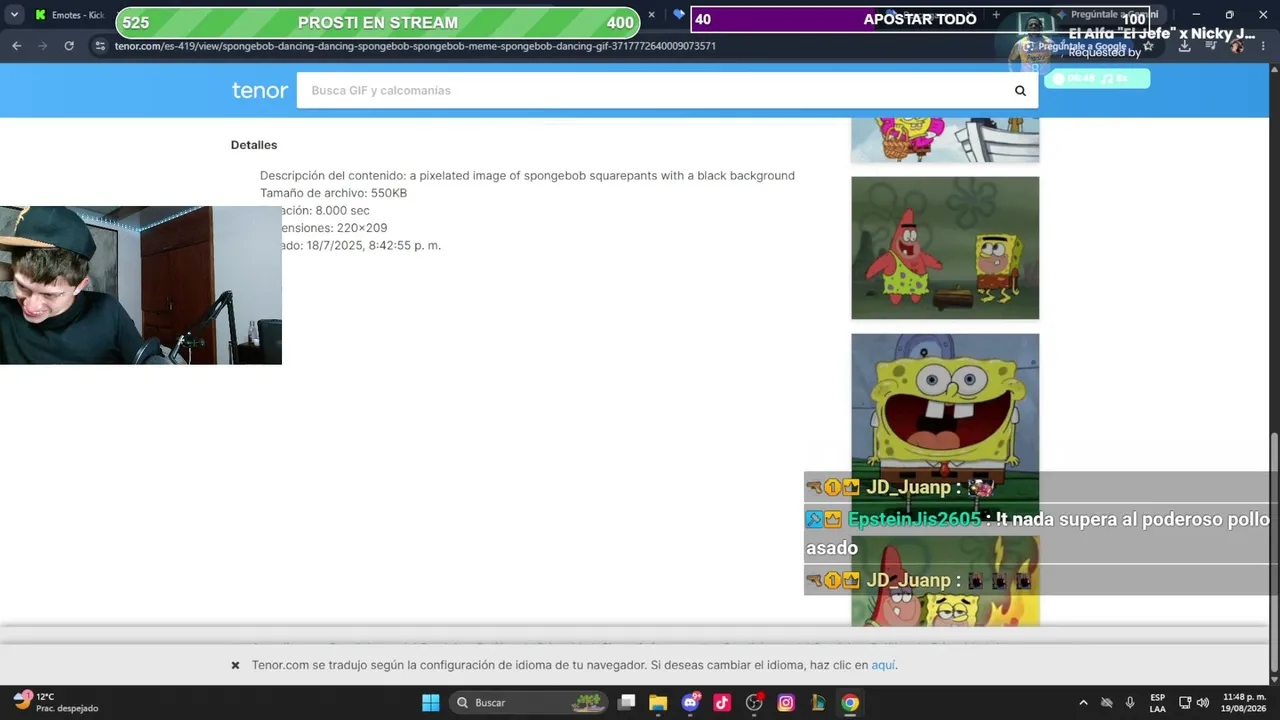
Task: Open the Patrick and SpongeBob treasure chest GIF
Action: point(945,248)
